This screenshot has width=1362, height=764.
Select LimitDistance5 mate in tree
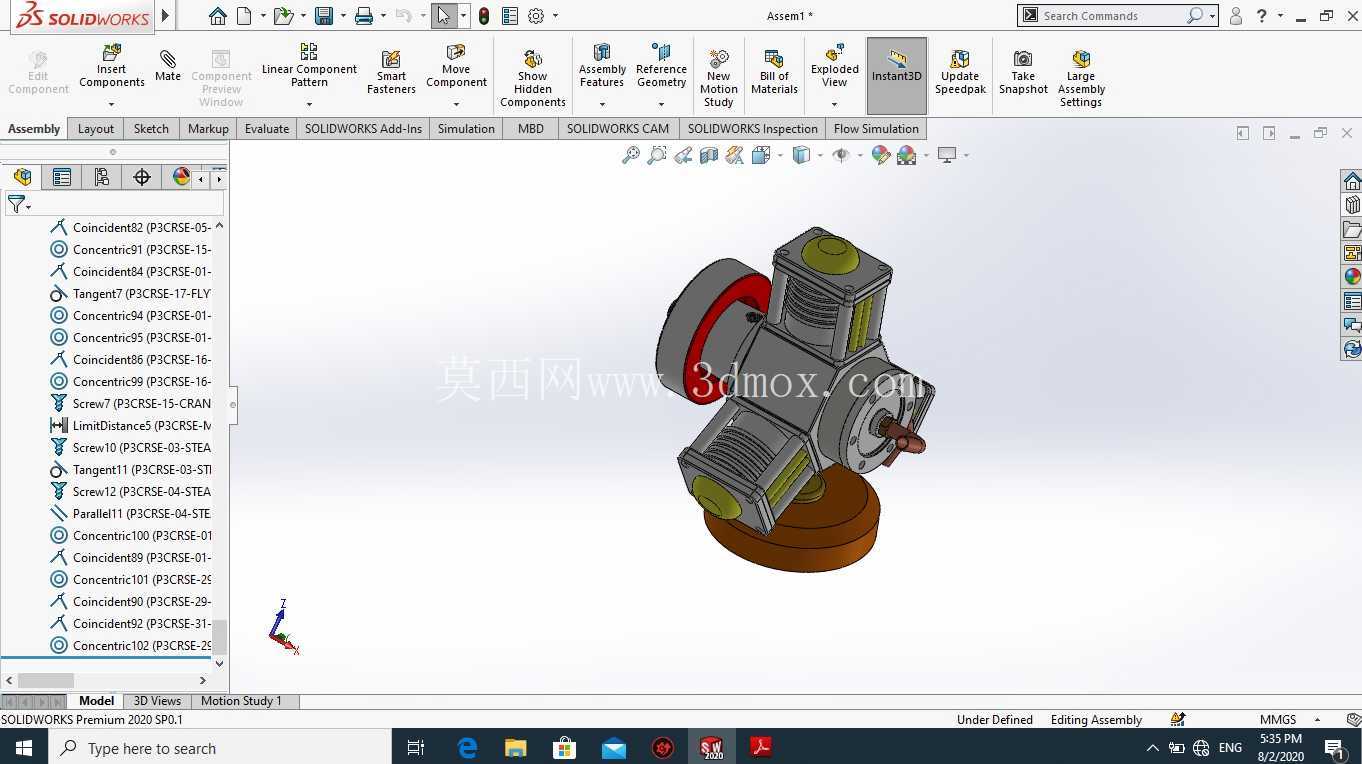click(131, 426)
